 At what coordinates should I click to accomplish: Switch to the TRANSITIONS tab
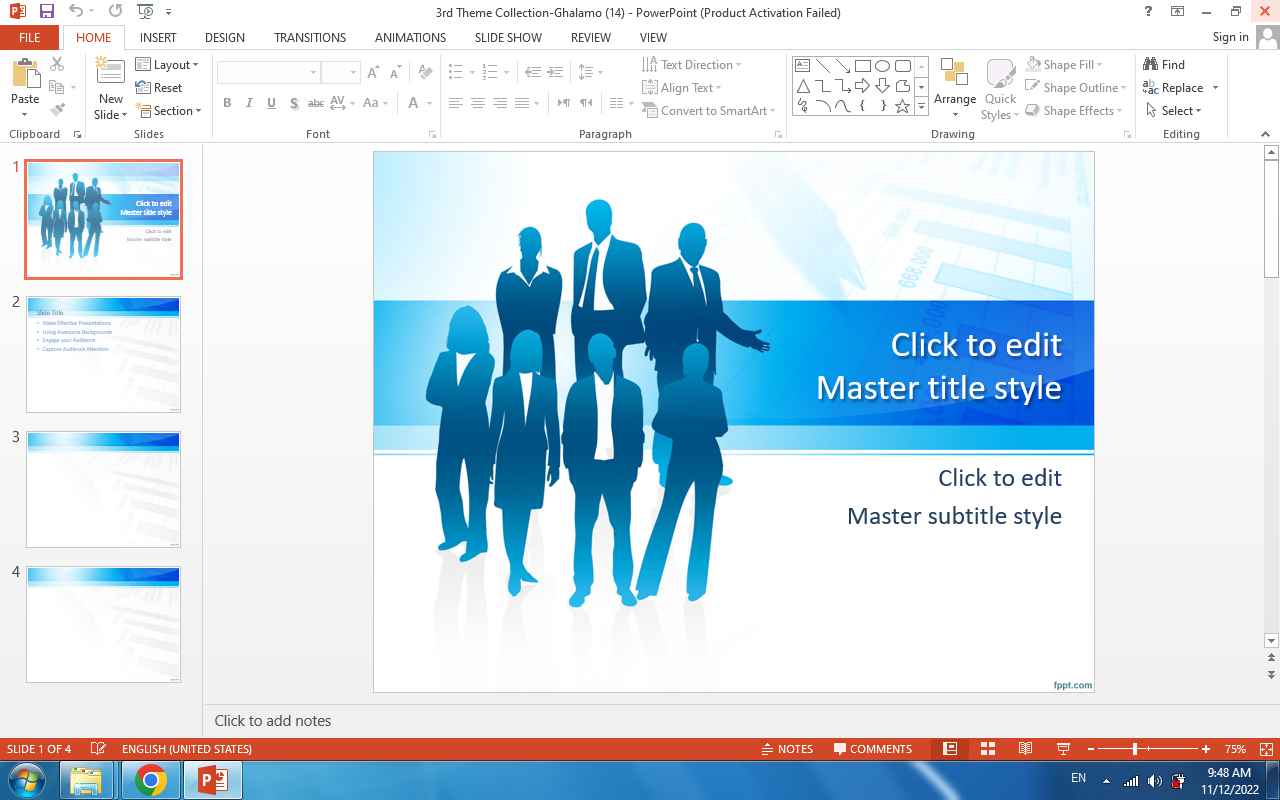click(x=310, y=37)
